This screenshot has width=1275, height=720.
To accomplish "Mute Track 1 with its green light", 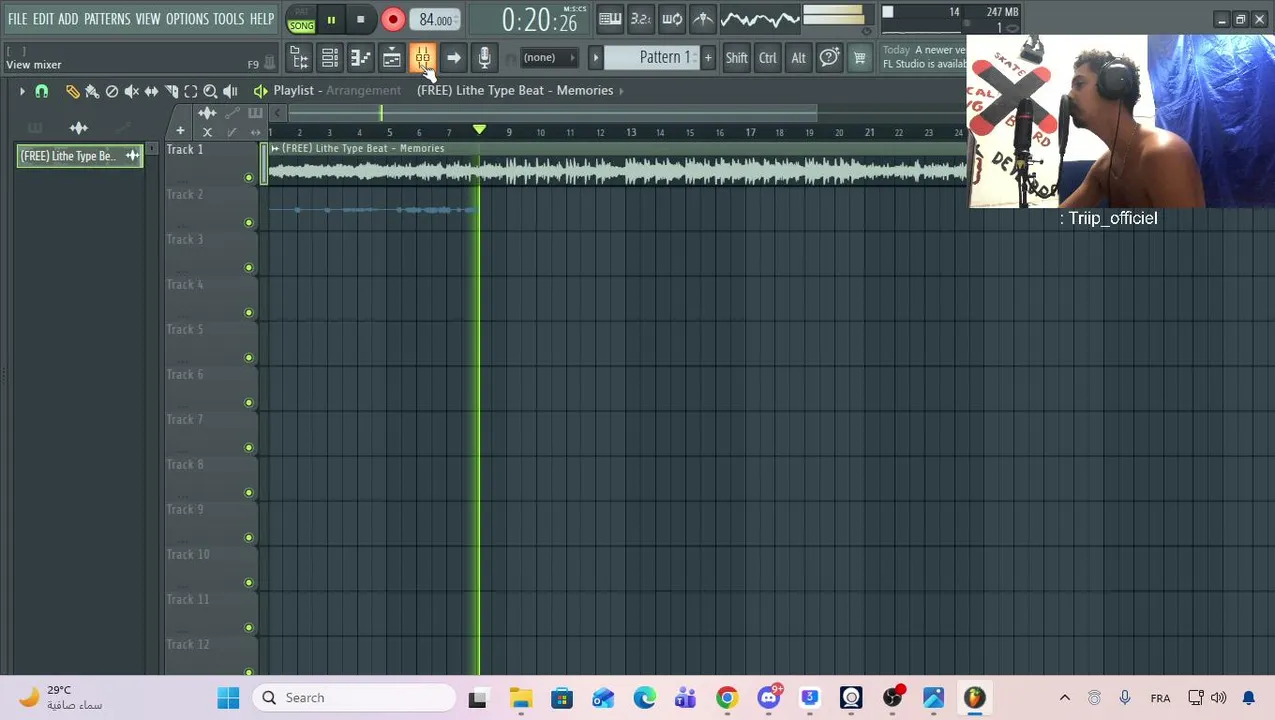I will point(249,178).
